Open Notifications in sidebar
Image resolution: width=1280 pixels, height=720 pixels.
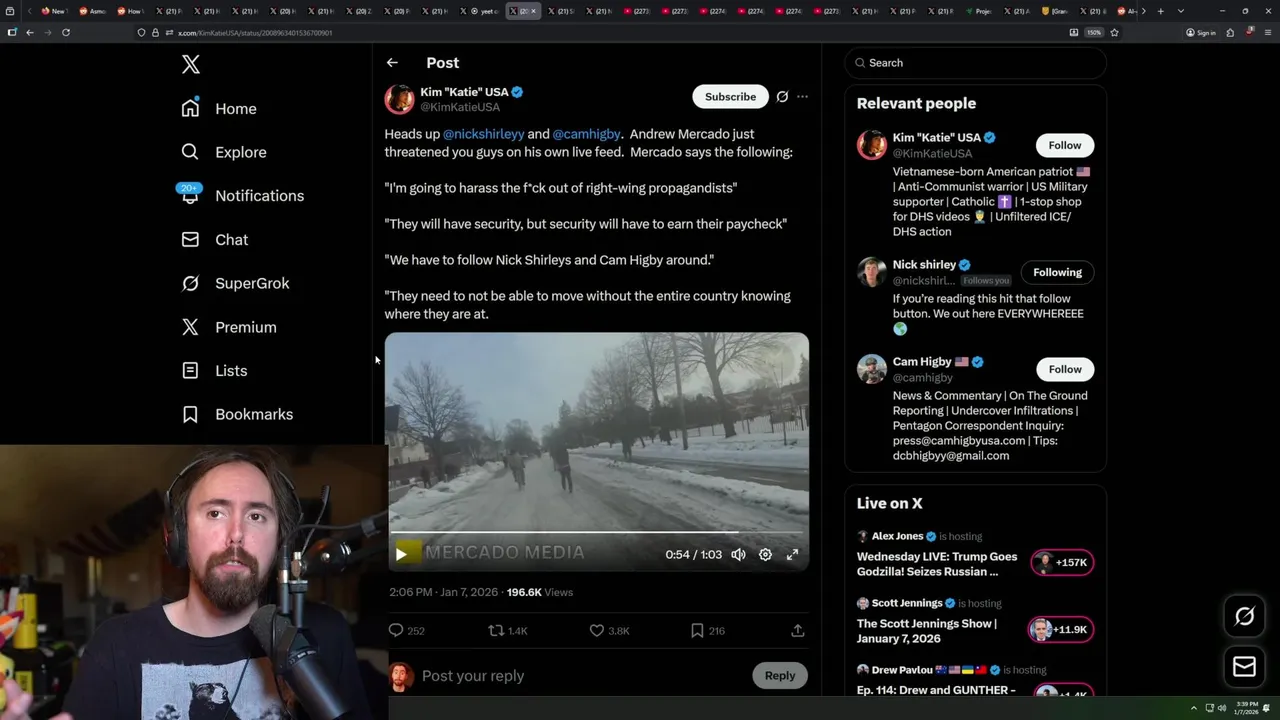pyautogui.click(x=241, y=196)
